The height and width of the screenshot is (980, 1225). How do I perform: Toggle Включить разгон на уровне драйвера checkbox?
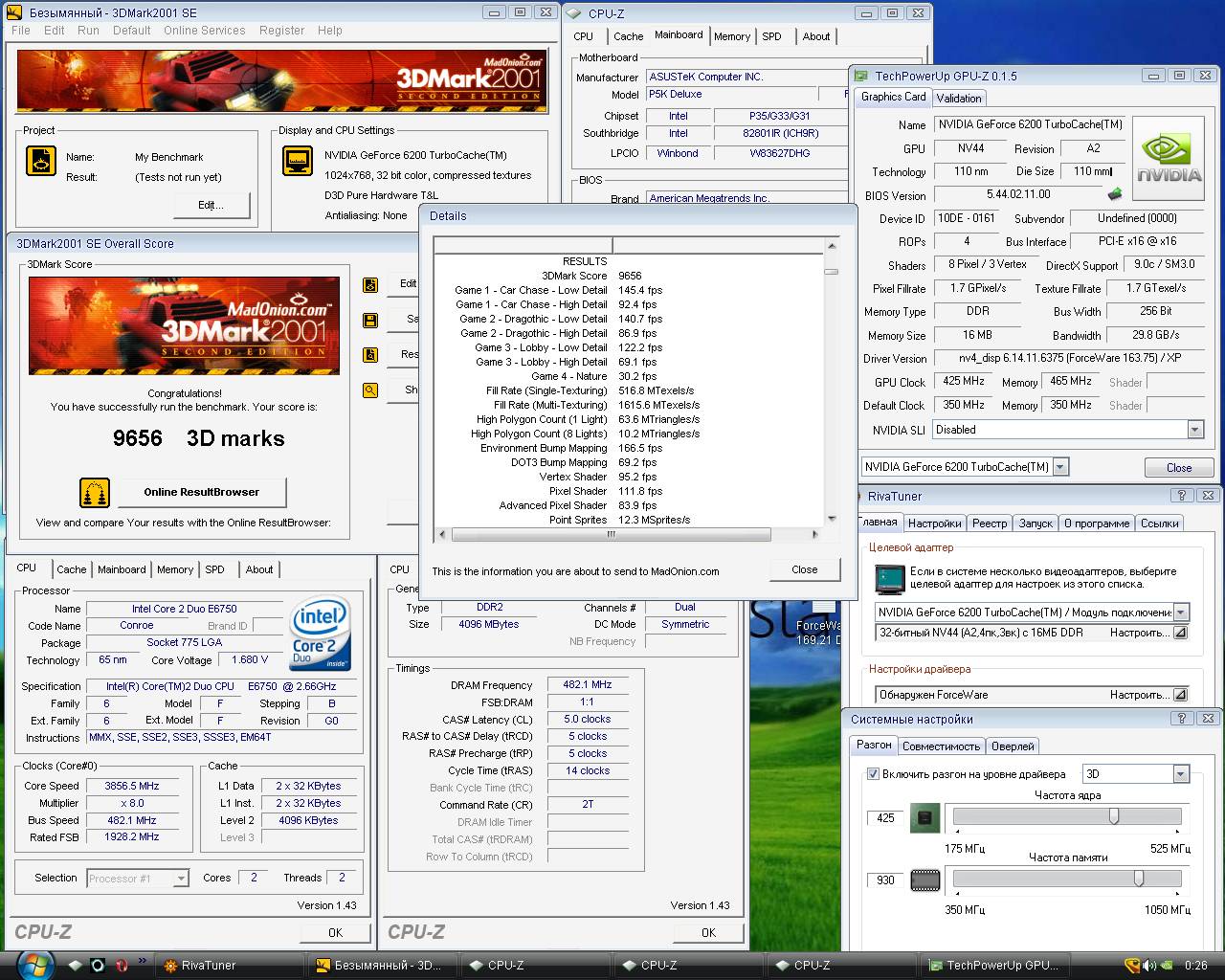[873, 774]
